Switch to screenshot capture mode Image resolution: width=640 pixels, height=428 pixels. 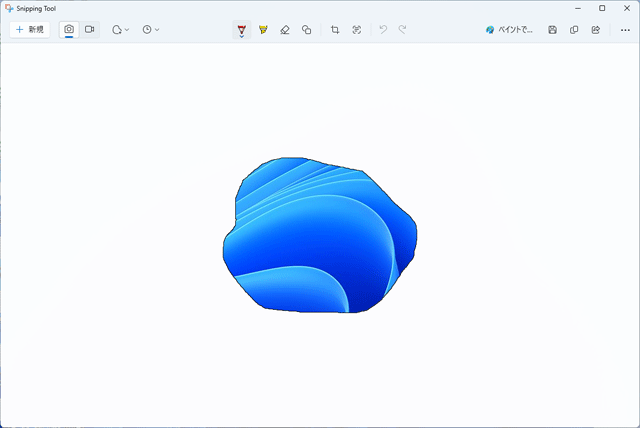(69, 30)
